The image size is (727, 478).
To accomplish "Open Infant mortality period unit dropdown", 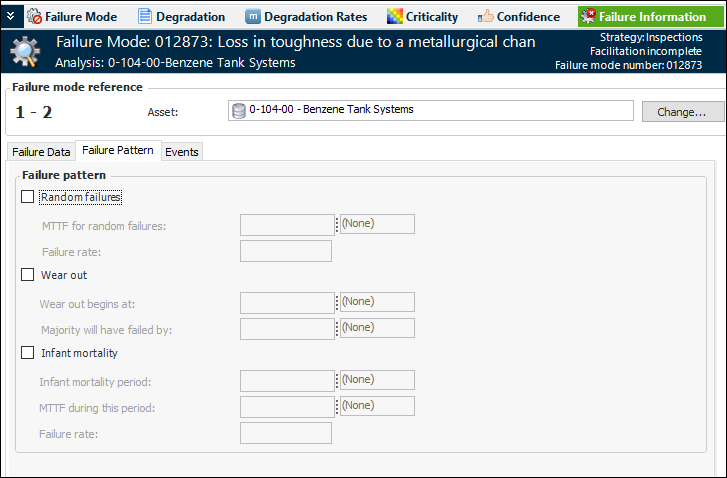I will pyautogui.click(x=377, y=380).
